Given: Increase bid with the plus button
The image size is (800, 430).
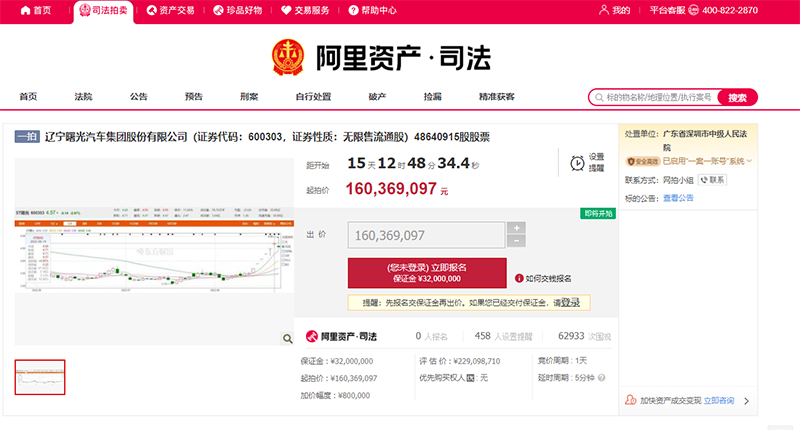Looking at the screenshot, I should [x=516, y=228].
